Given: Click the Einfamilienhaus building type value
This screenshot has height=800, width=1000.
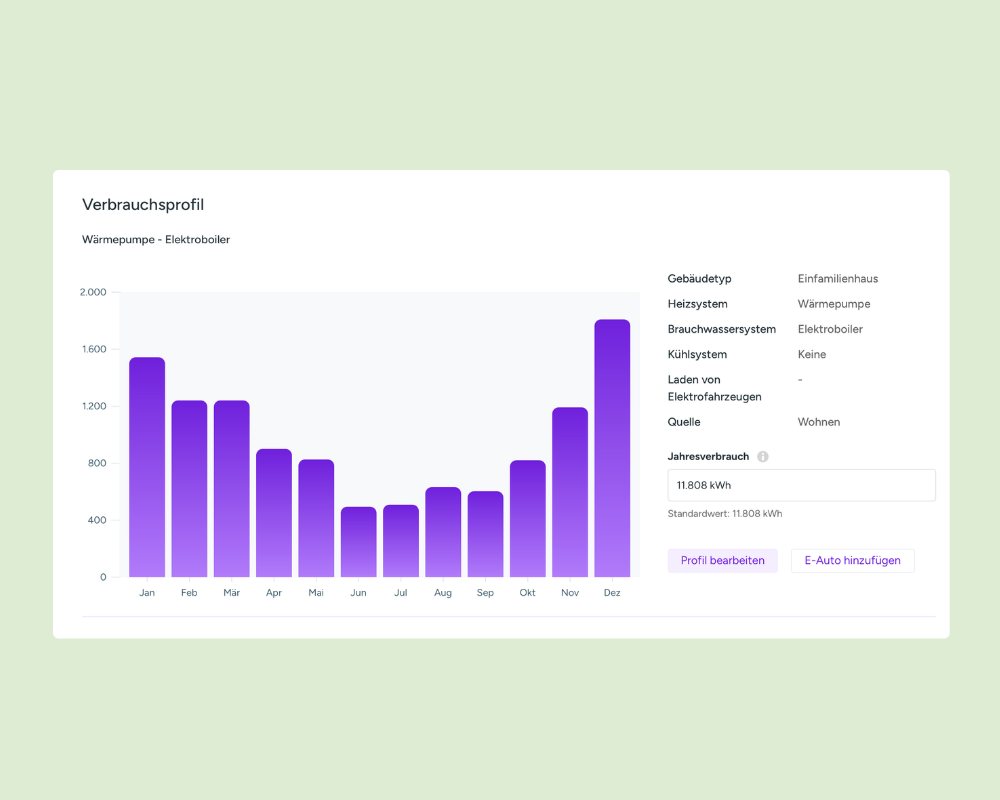Looking at the screenshot, I should [x=838, y=279].
